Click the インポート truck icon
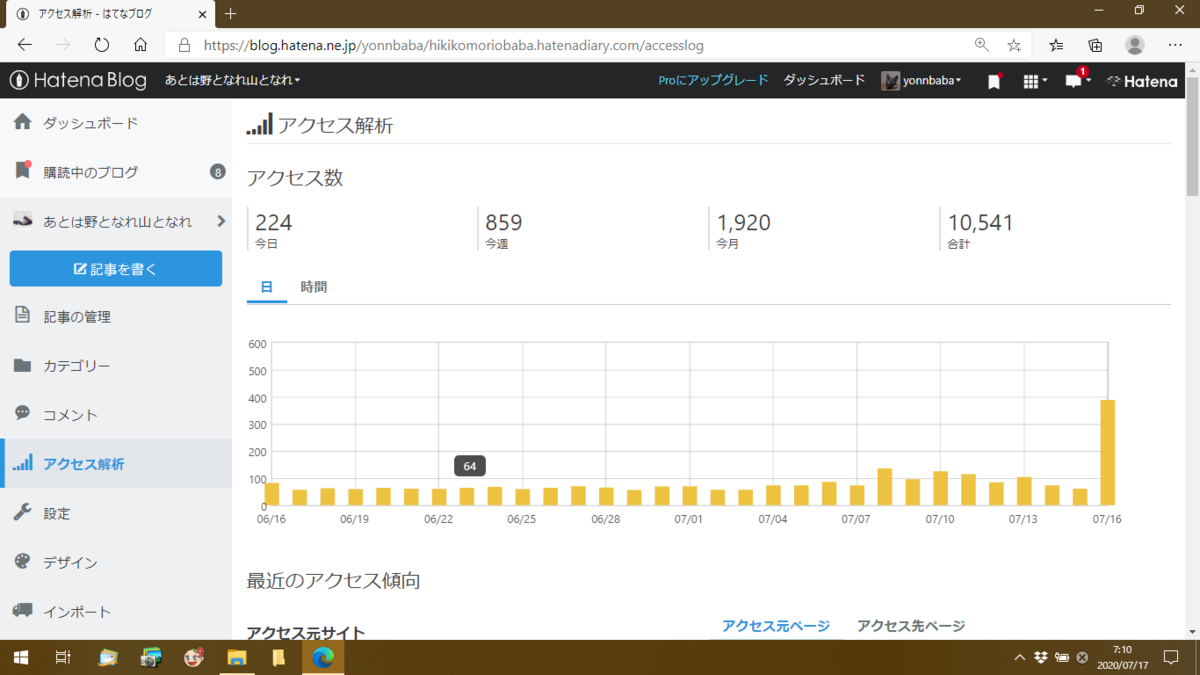 (x=23, y=610)
